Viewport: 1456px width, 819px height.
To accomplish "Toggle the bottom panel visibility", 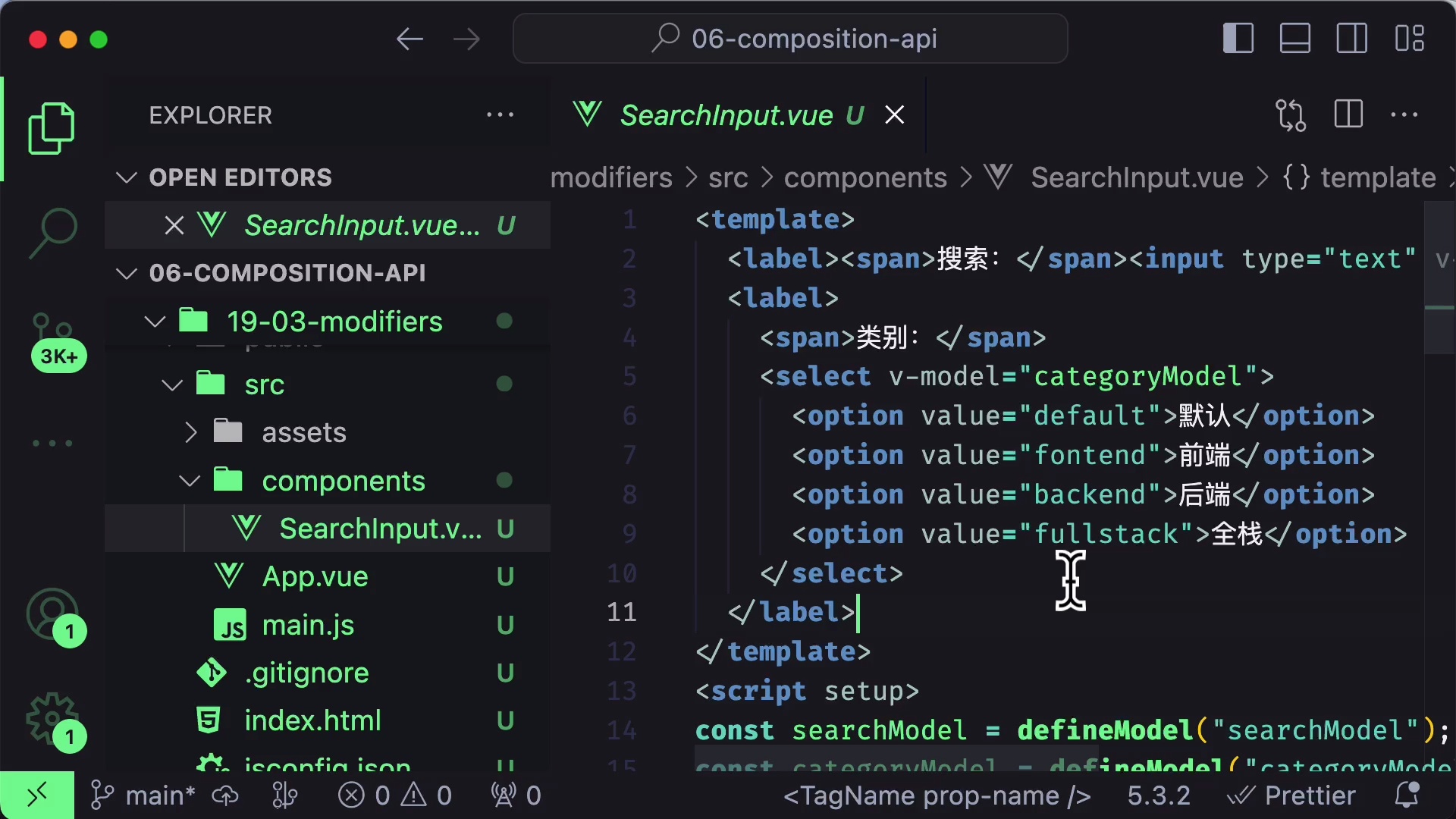I will coord(1294,37).
